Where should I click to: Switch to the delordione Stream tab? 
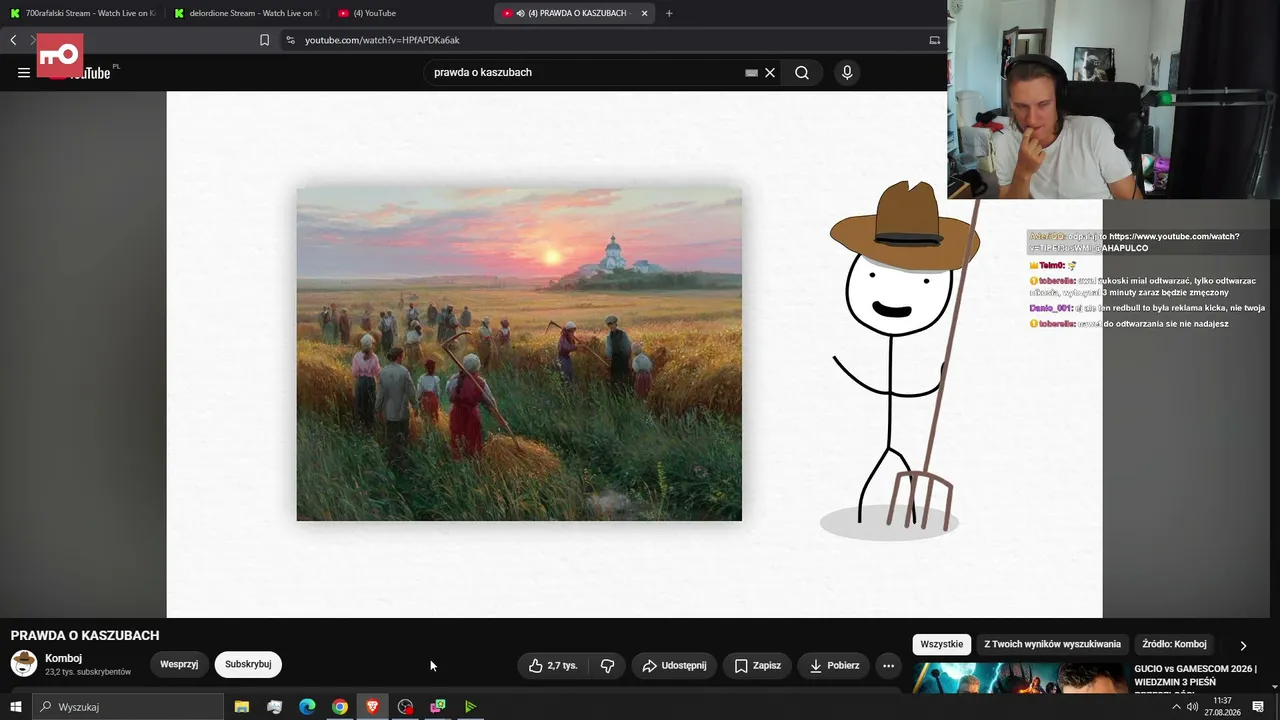coord(246,13)
